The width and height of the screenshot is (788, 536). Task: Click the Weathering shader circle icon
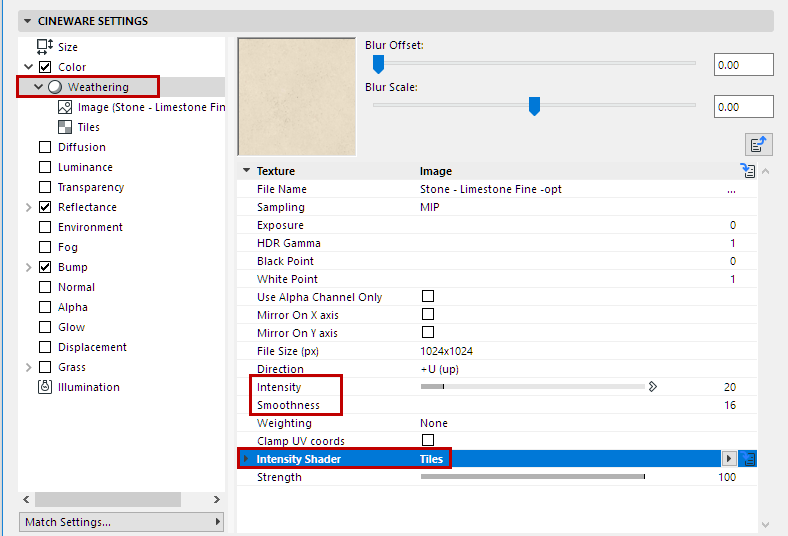pos(55,87)
